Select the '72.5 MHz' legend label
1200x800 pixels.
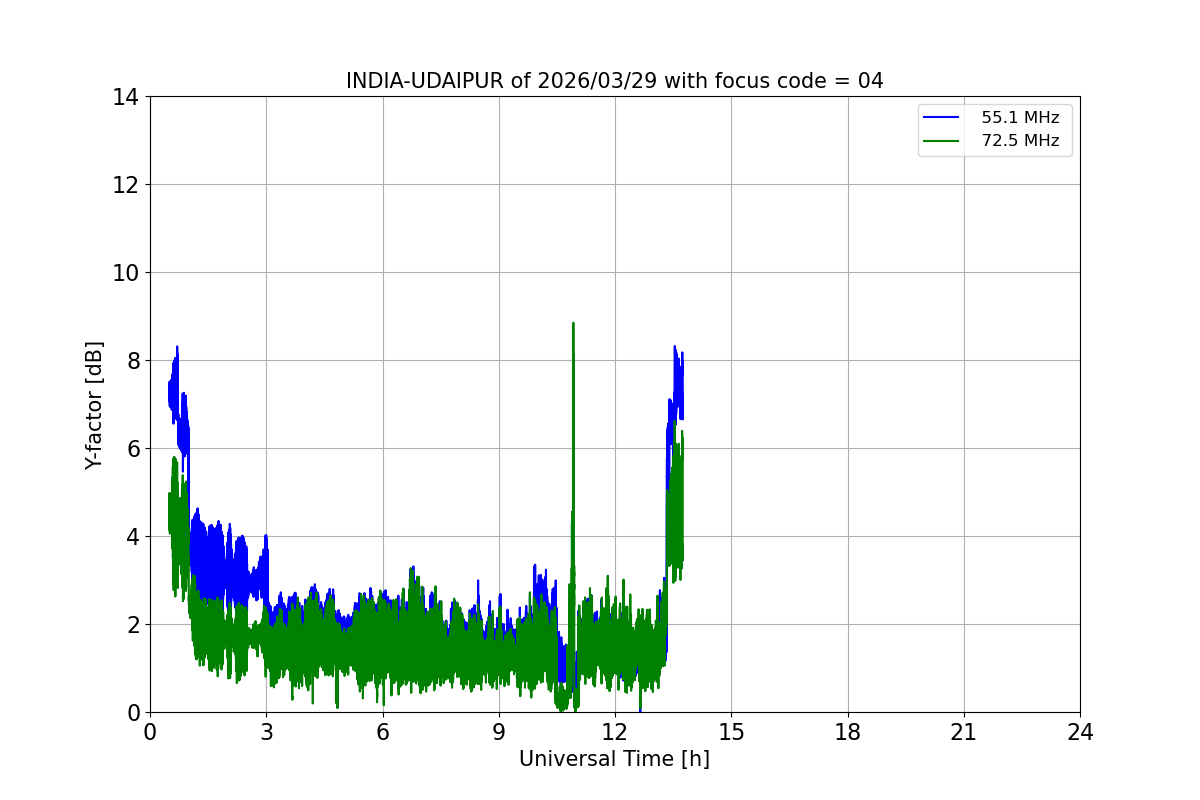pyautogui.click(x=1020, y=141)
